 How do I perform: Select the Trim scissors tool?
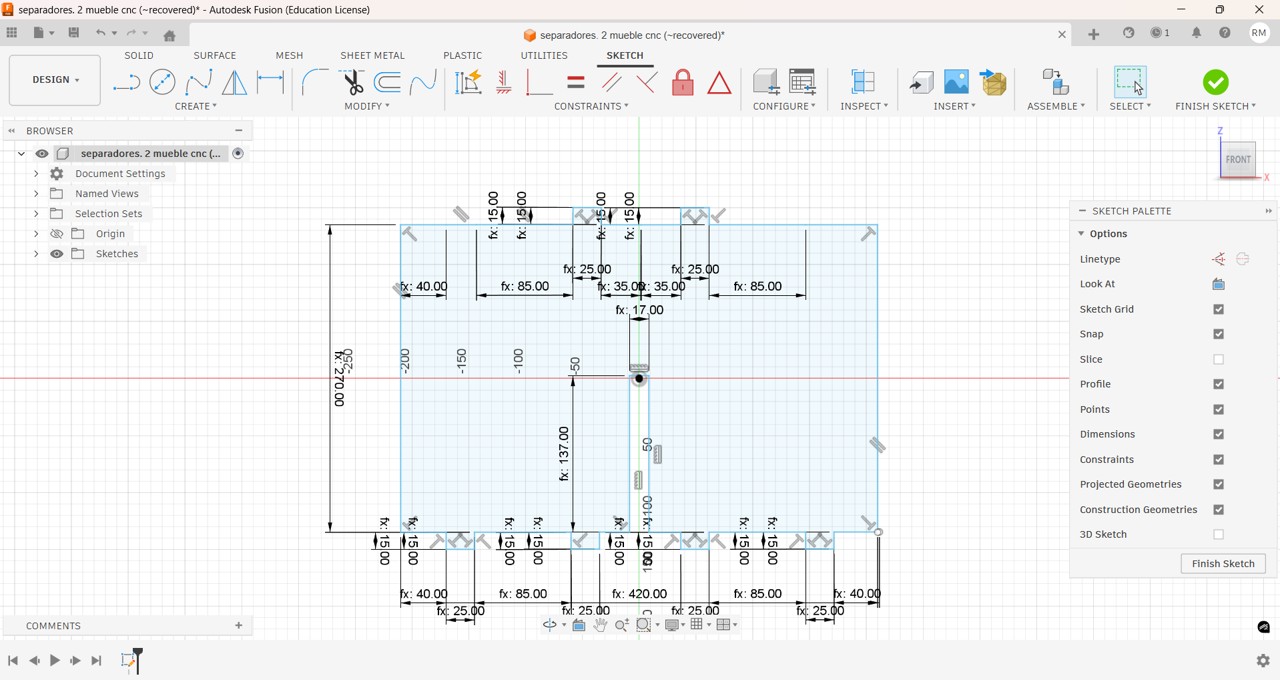coord(351,82)
